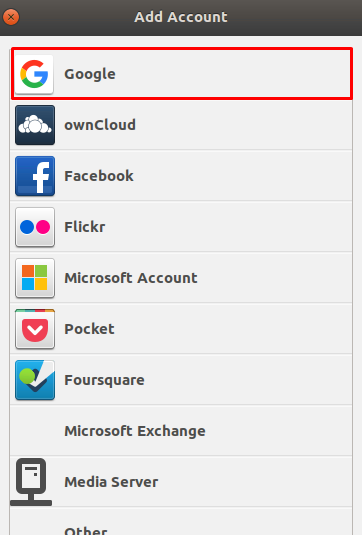Select the Flickr two-dot icon
This screenshot has height=535, width=362.
[x=35, y=227]
